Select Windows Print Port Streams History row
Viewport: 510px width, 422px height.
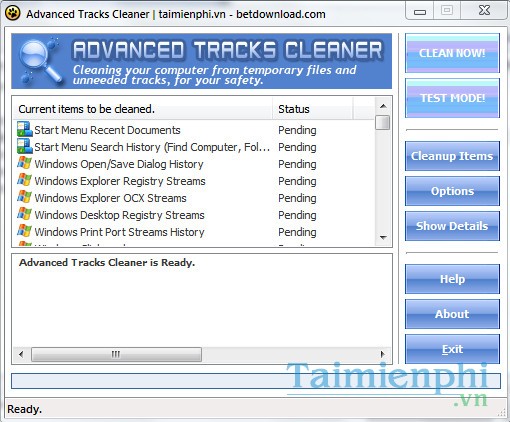[x=193, y=232]
